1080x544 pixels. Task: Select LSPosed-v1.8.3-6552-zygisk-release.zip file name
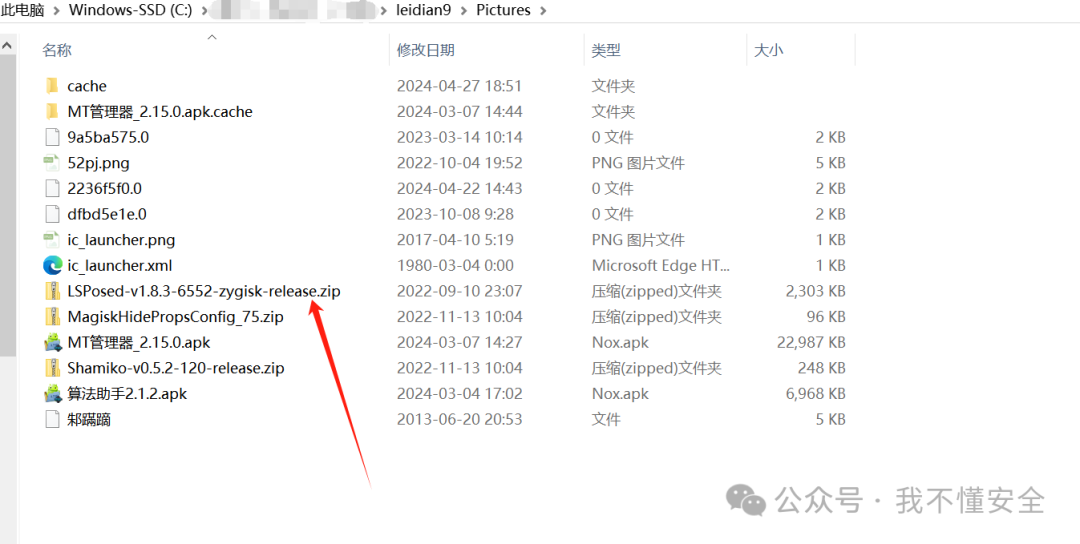tap(204, 291)
